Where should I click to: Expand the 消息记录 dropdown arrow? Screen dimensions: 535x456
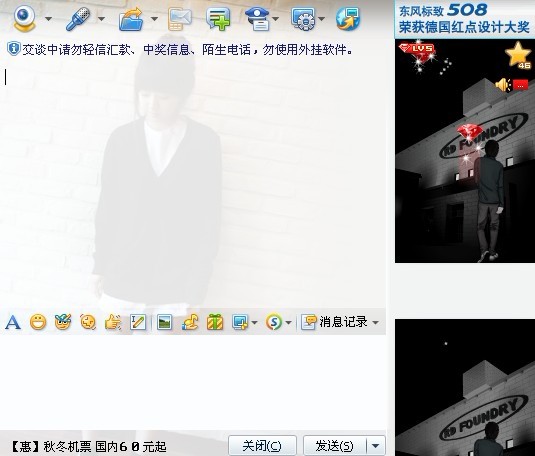pyautogui.click(x=376, y=322)
